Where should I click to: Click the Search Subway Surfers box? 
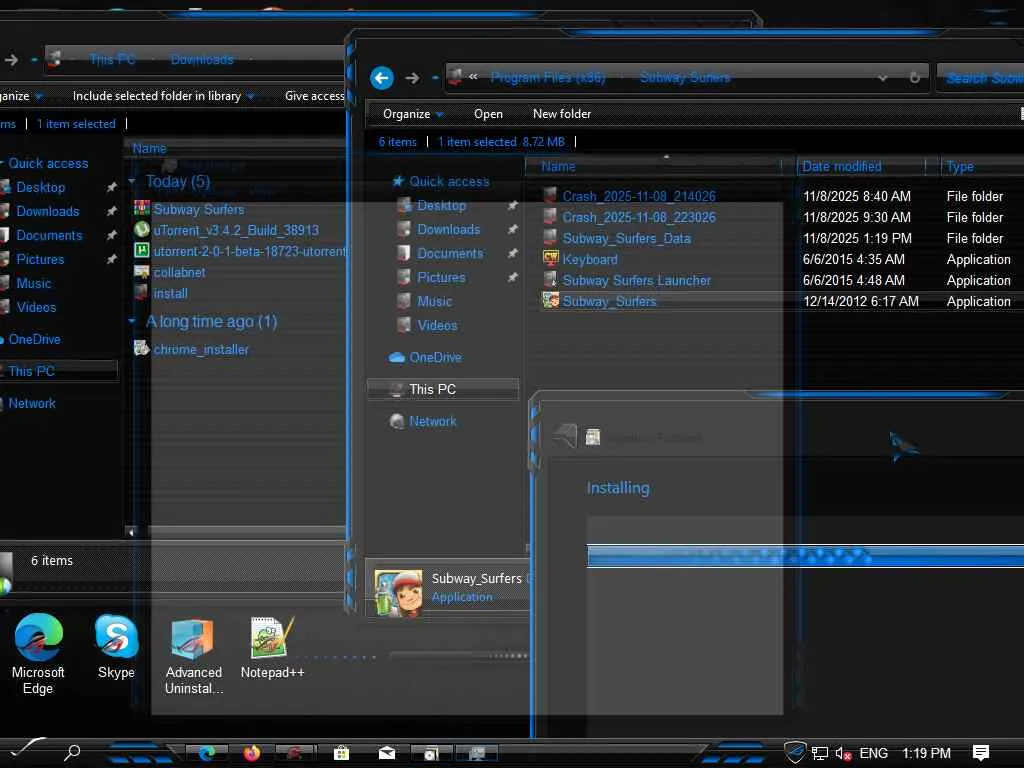(980, 78)
